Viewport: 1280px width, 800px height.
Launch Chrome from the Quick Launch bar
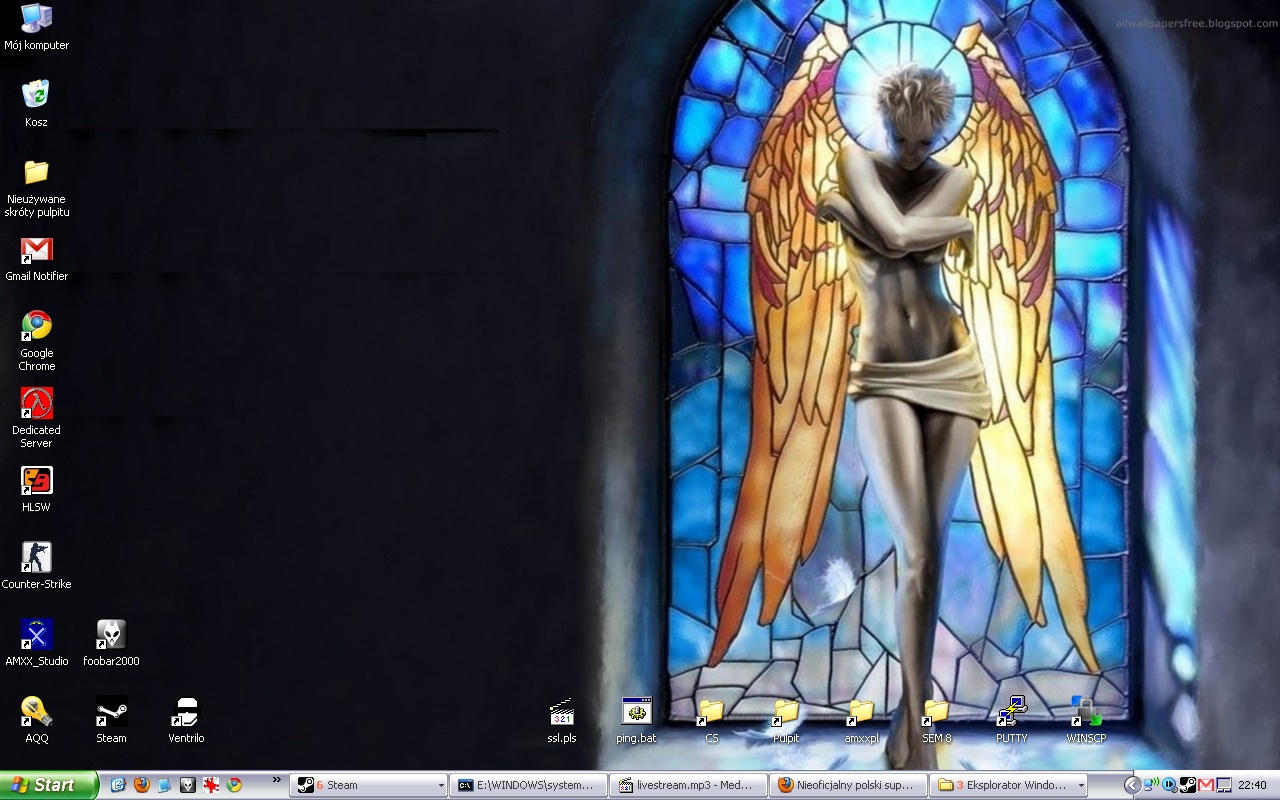[234, 785]
